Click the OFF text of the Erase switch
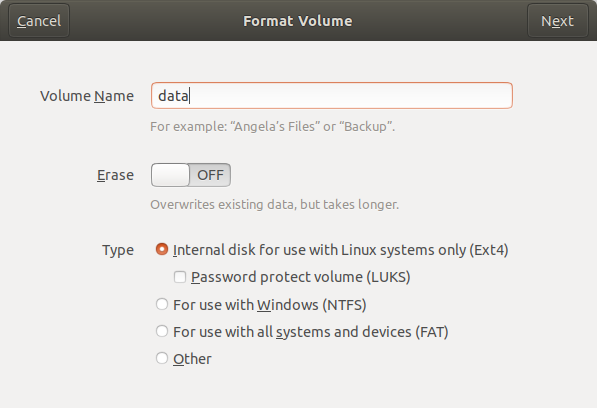 coord(210,175)
